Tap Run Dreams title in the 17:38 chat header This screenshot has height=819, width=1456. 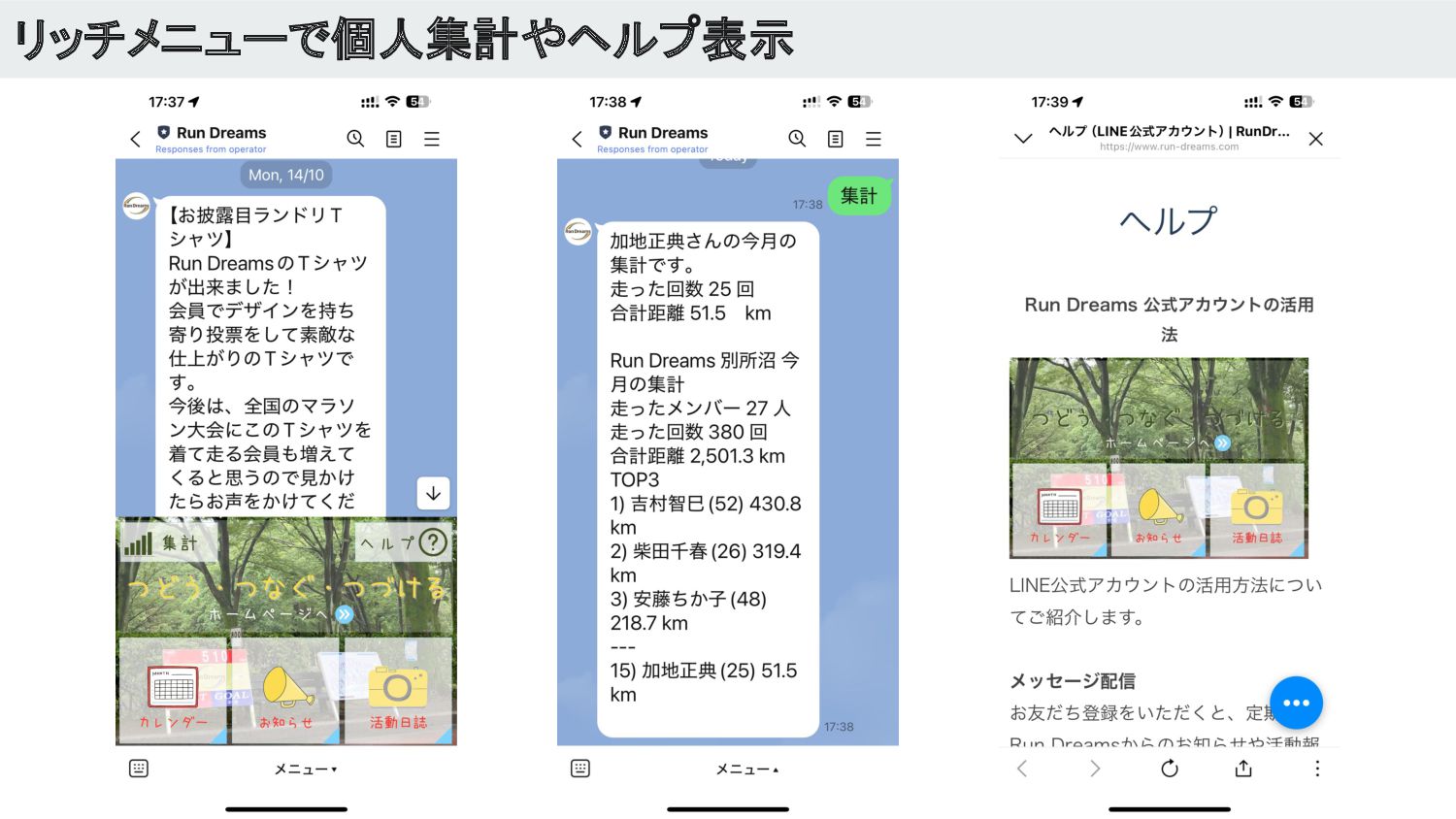click(x=663, y=133)
